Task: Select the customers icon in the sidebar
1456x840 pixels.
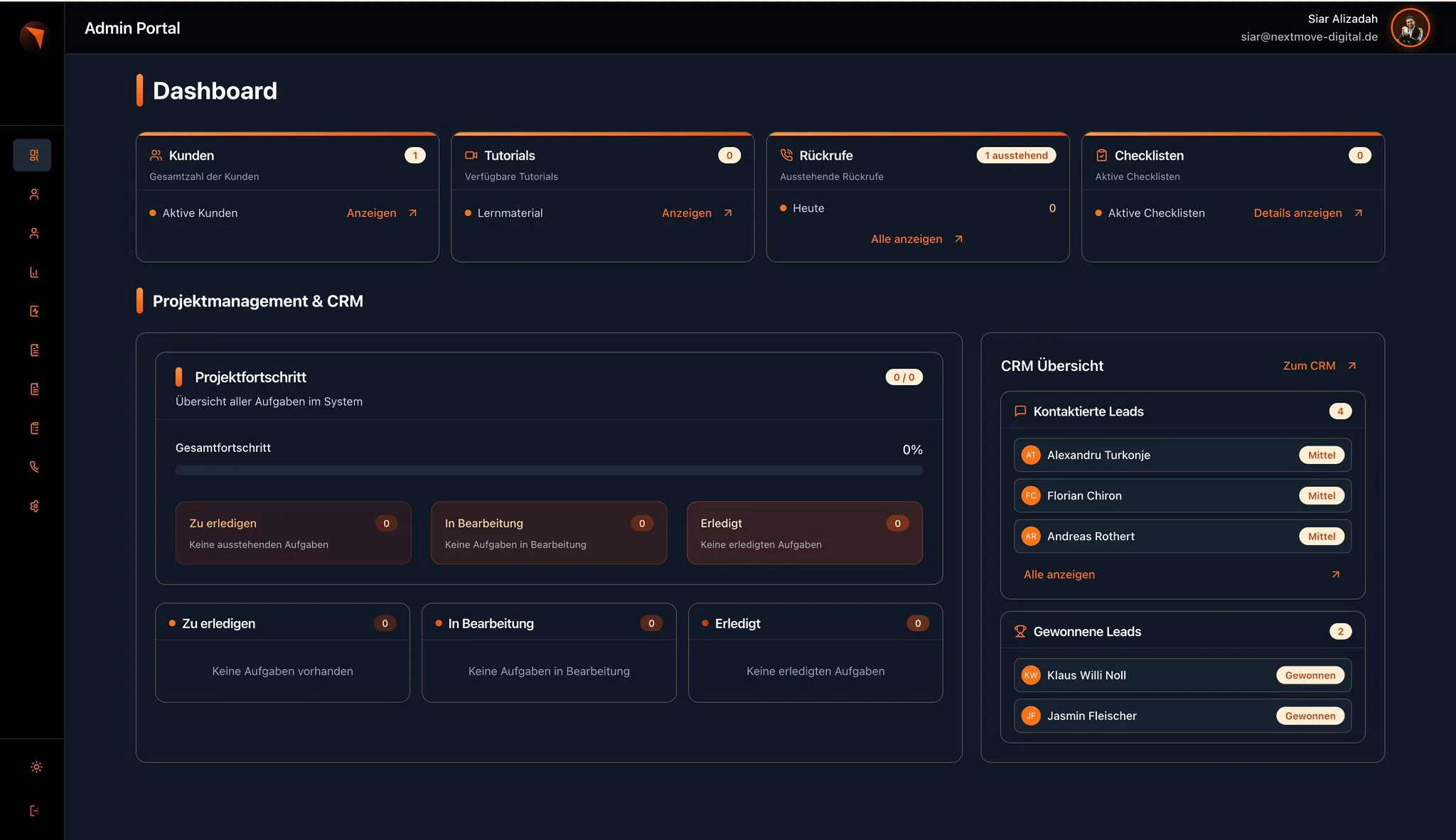Action: (x=33, y=193)
